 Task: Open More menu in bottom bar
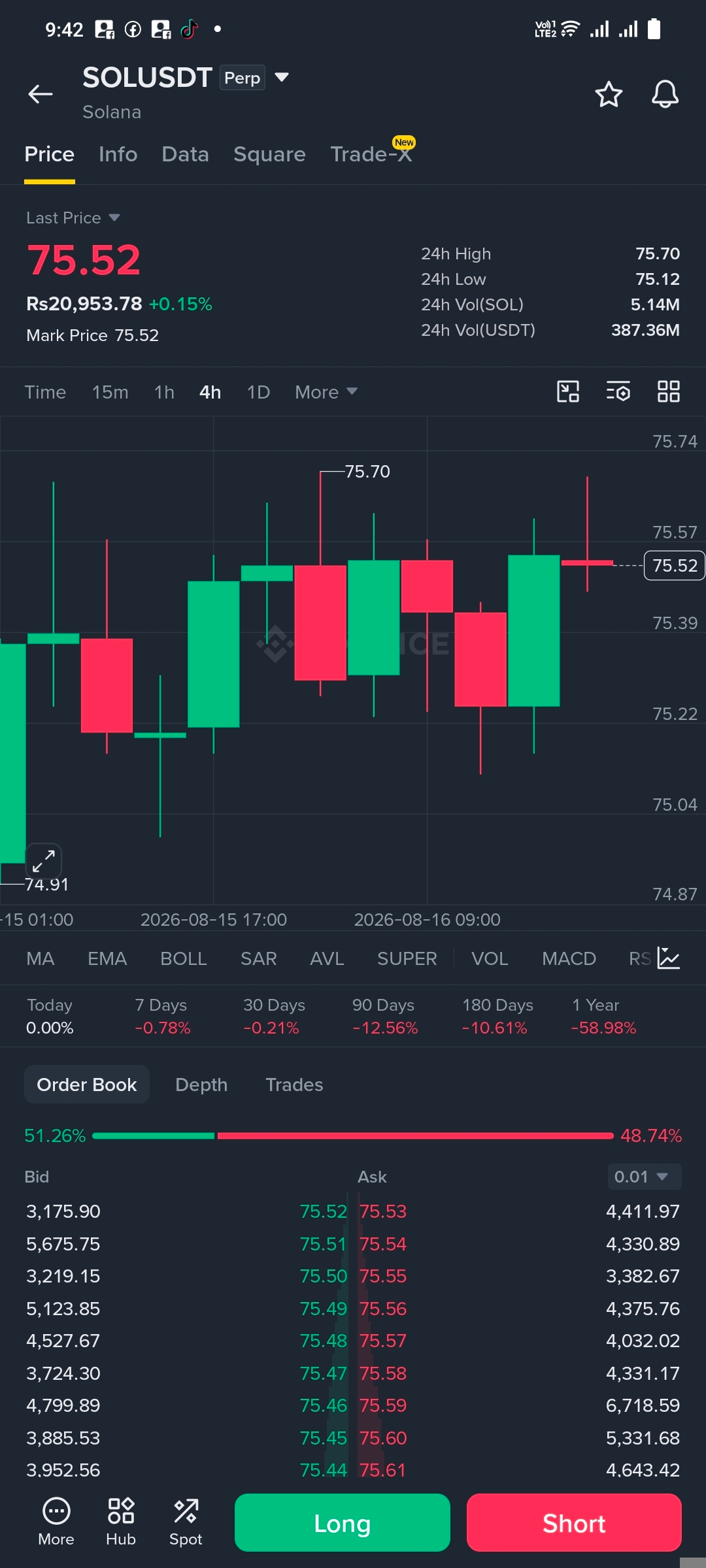point(56,1522)
